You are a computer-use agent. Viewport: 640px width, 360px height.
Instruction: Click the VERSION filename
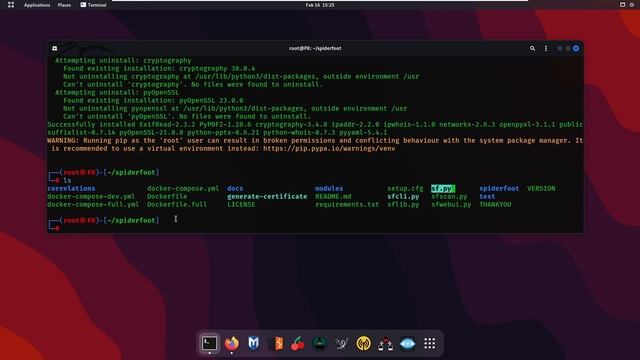(x=541, y=189)
